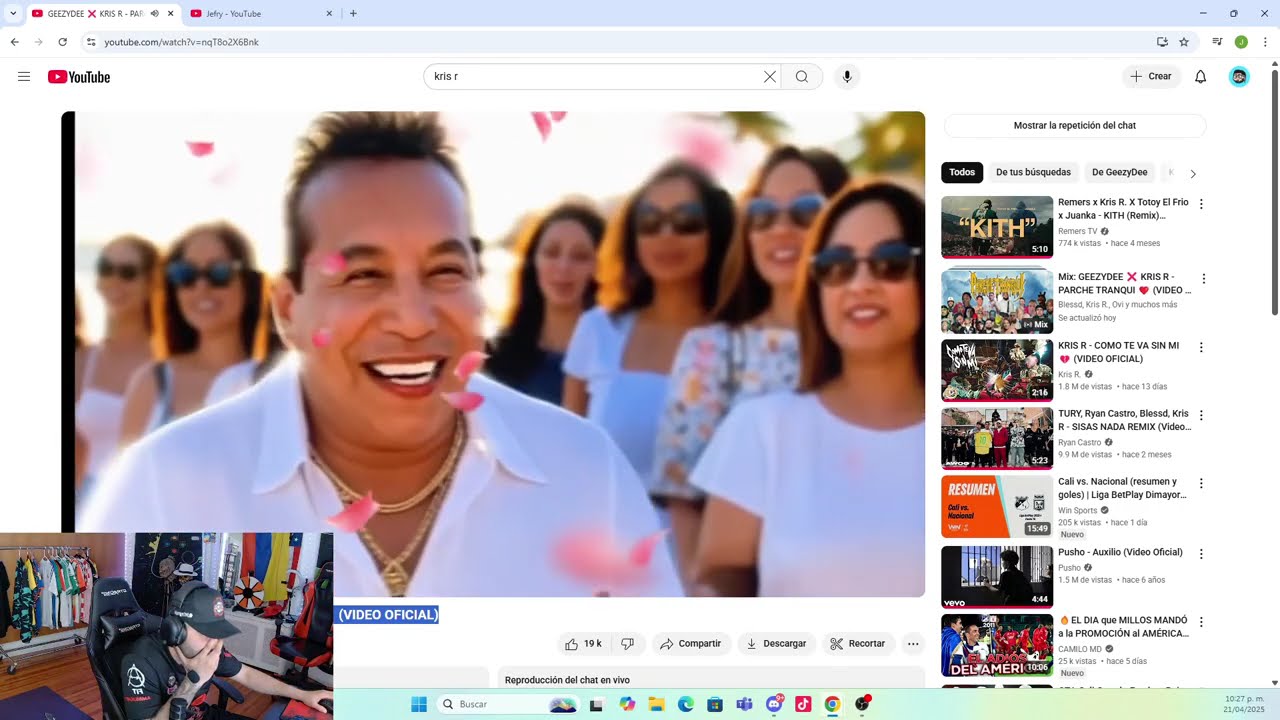This screenshot has height=720, width=1280.
Task: Open OBS Studio from the taskbar
Action: point(862,704)
